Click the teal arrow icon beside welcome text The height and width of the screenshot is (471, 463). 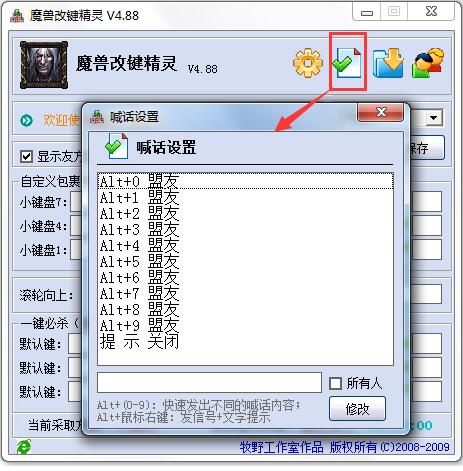pyautogui.click(x=27, y=120)
